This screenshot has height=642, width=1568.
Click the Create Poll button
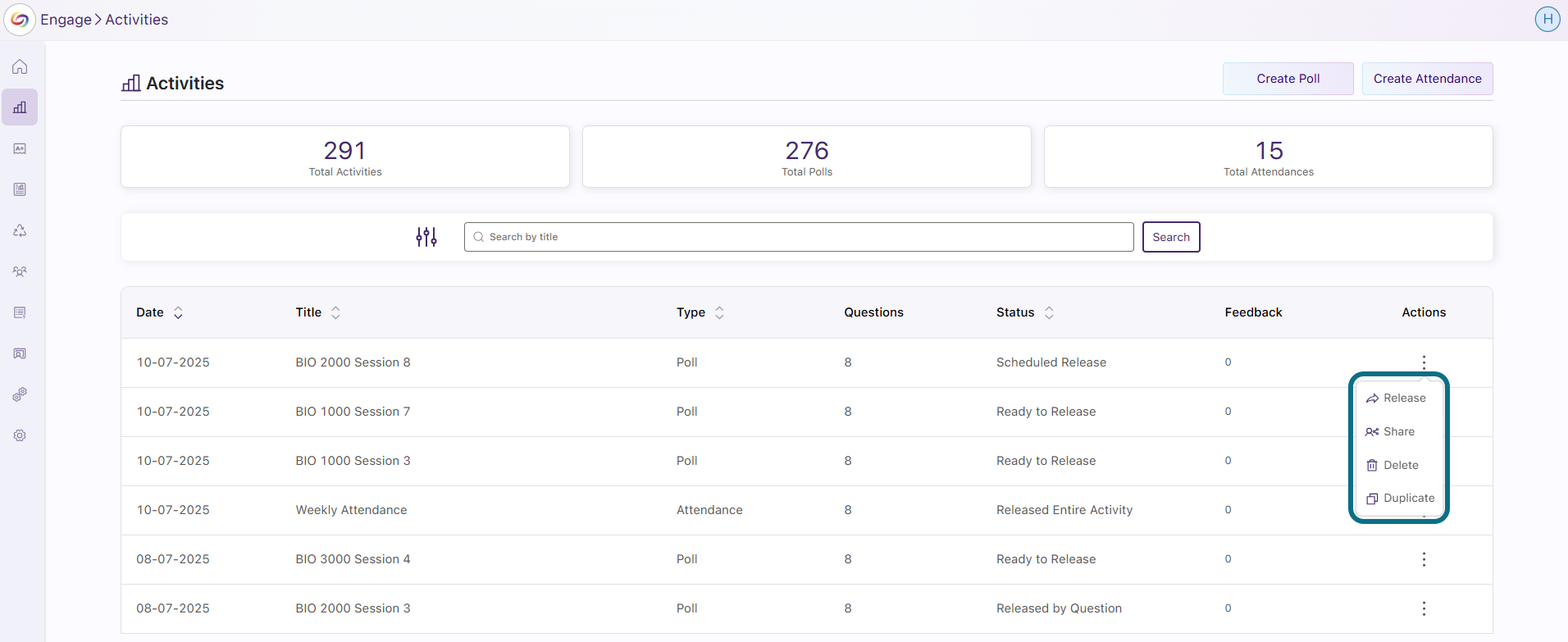pos(1288,79)
